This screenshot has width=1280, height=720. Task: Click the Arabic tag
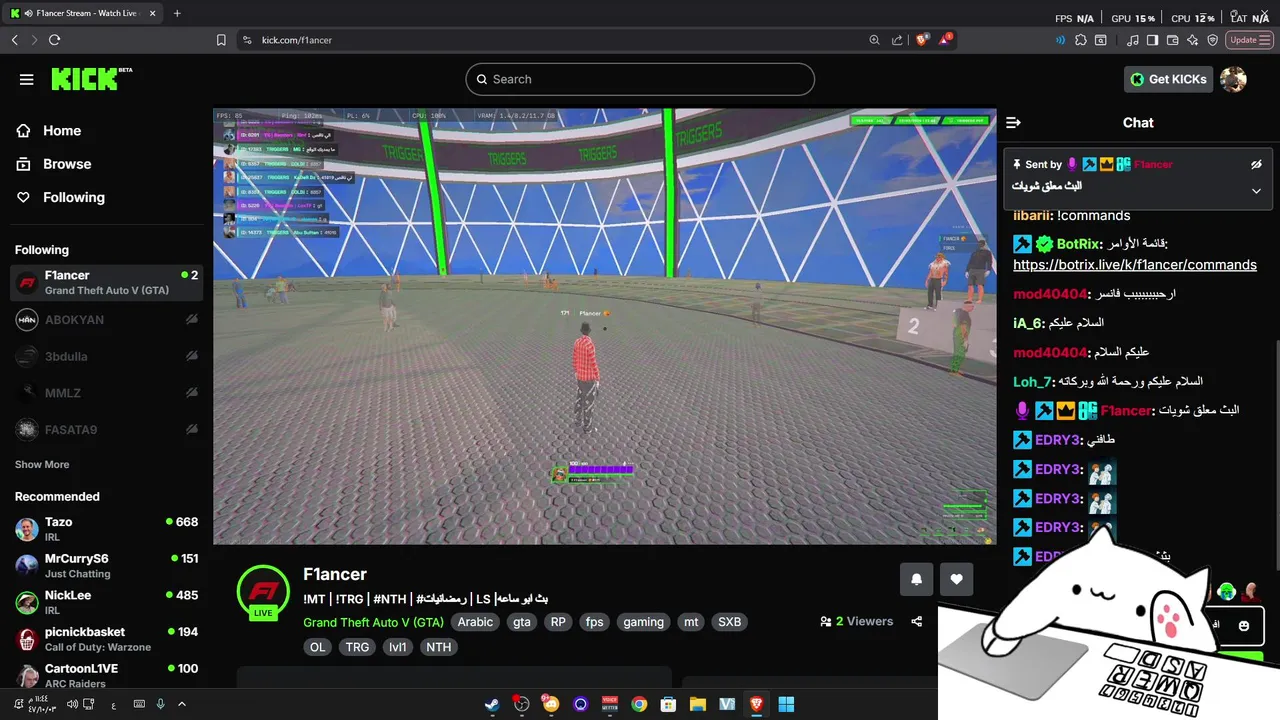(475, 622)
